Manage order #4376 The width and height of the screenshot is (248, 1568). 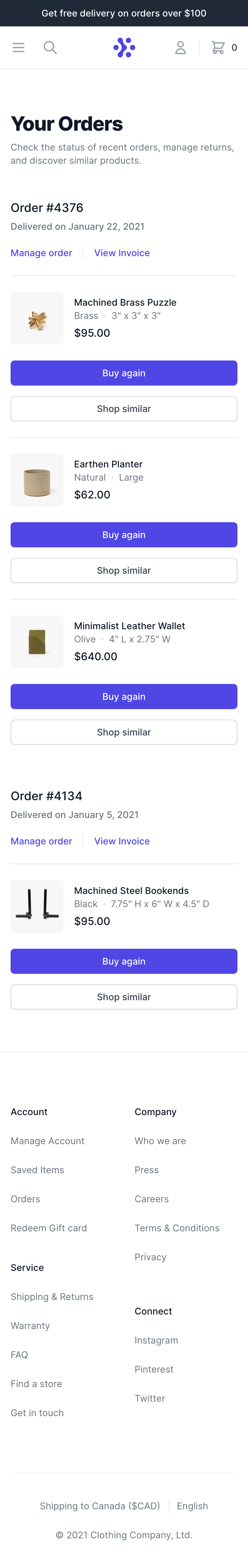(41, 253)
